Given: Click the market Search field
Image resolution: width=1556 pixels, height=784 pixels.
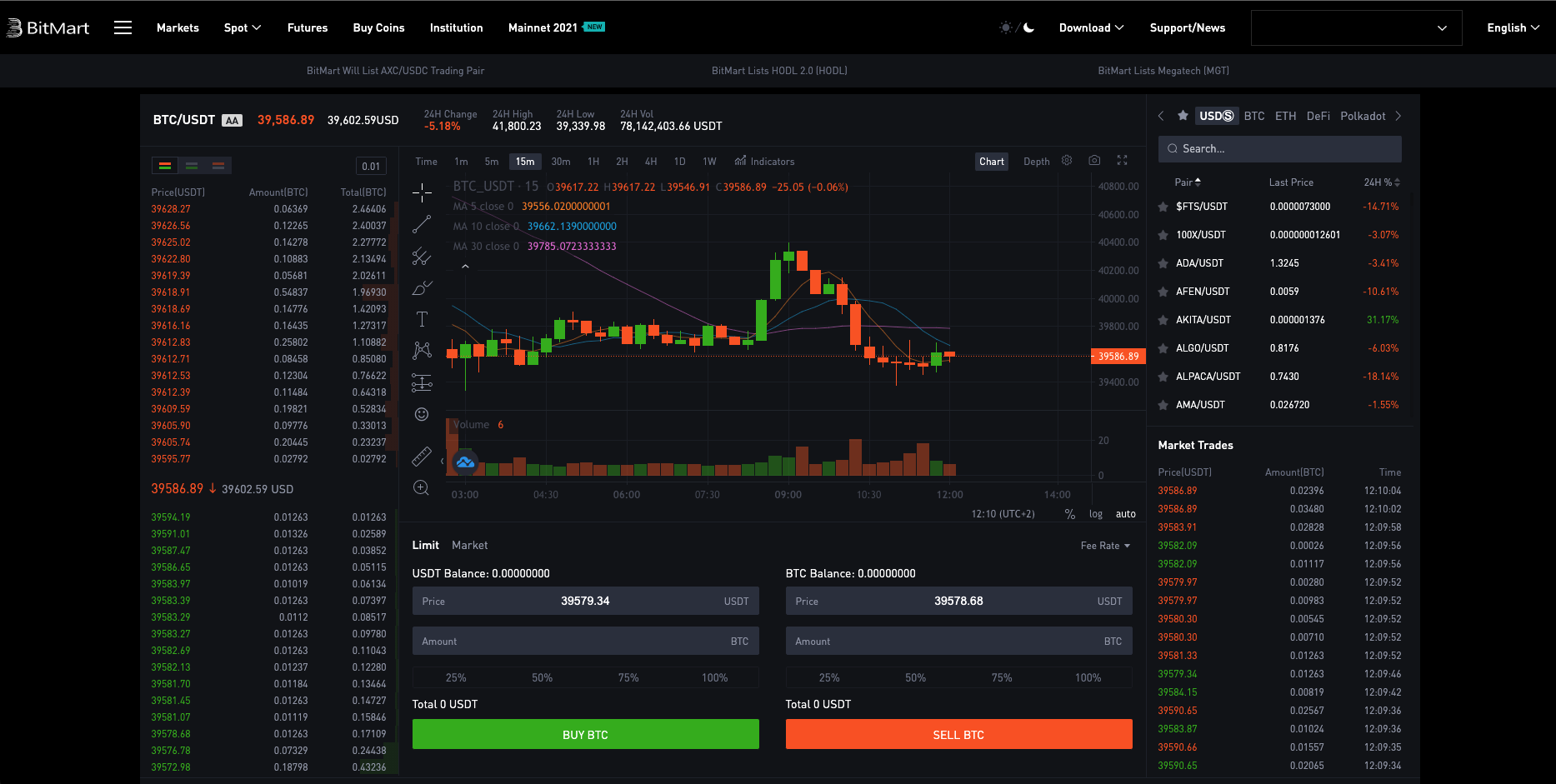Looking at the screenshot, I should 1280,149.
